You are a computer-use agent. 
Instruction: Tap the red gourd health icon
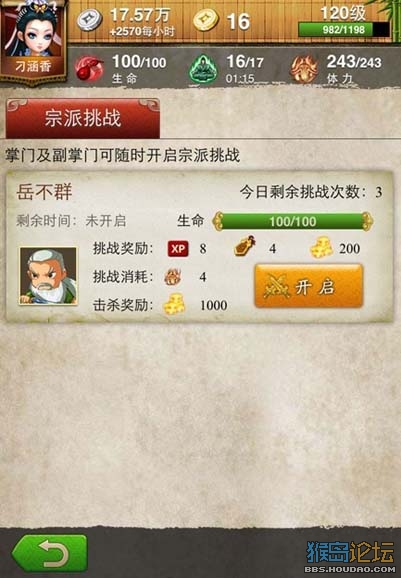click(89, 69)
